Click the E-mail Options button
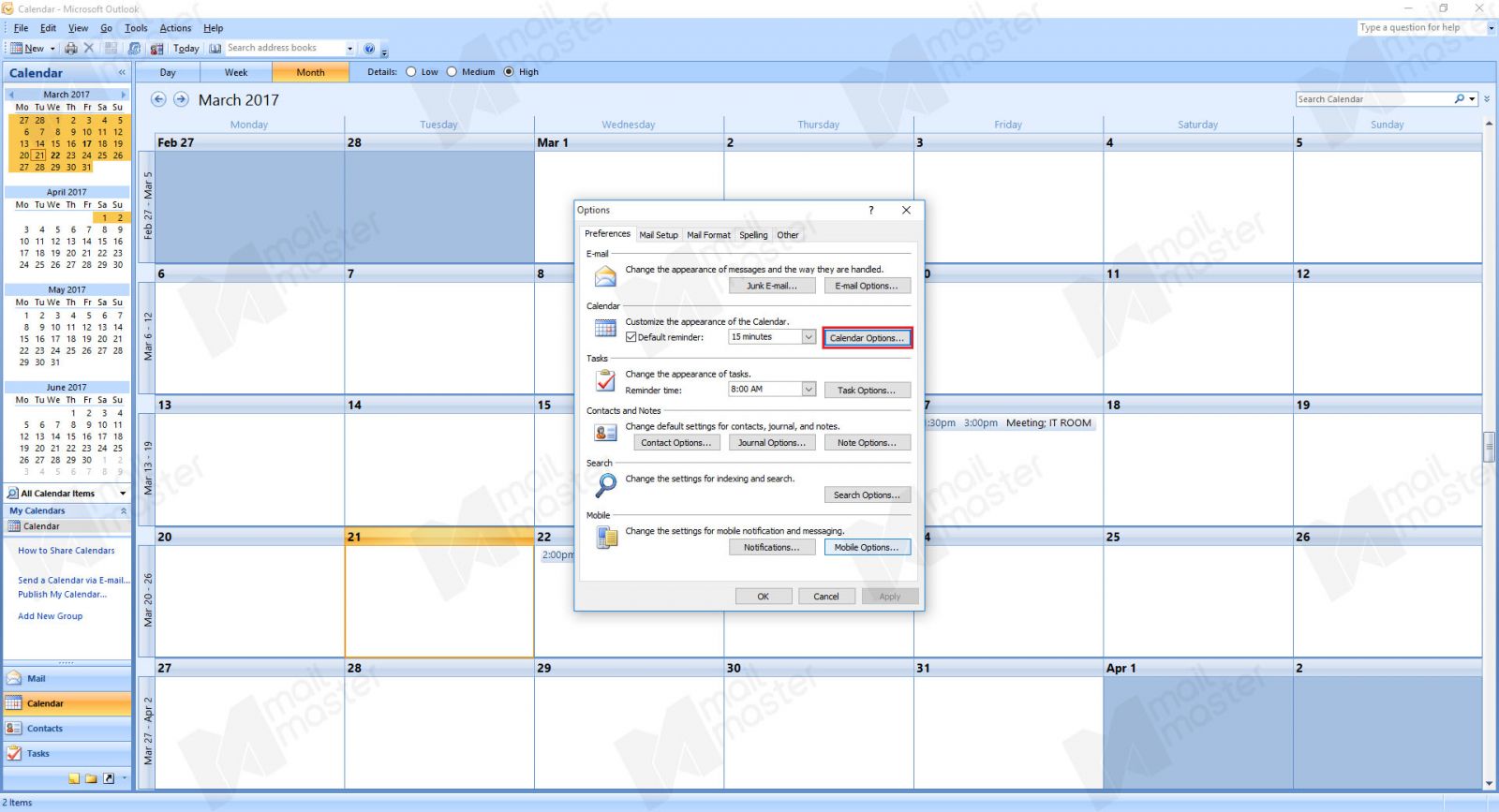 coord(867,286)
